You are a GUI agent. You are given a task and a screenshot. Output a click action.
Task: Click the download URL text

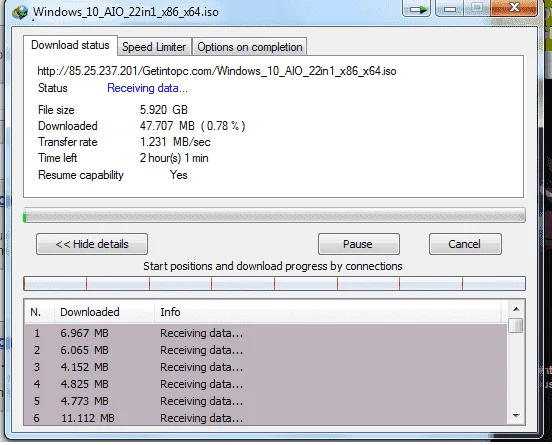(x=217, y=71)
